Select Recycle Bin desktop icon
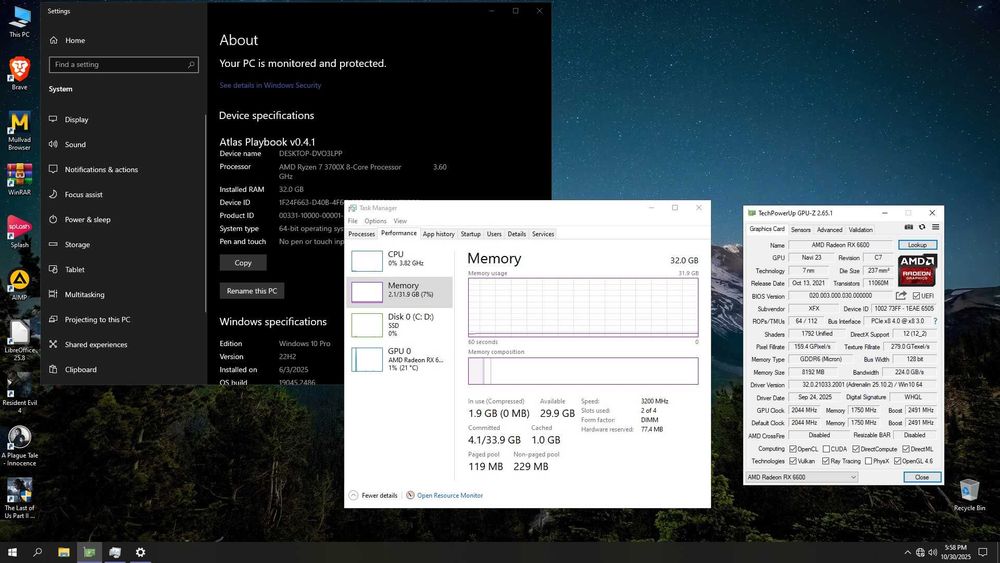The image size is (1000, 563). coord(969,495)
